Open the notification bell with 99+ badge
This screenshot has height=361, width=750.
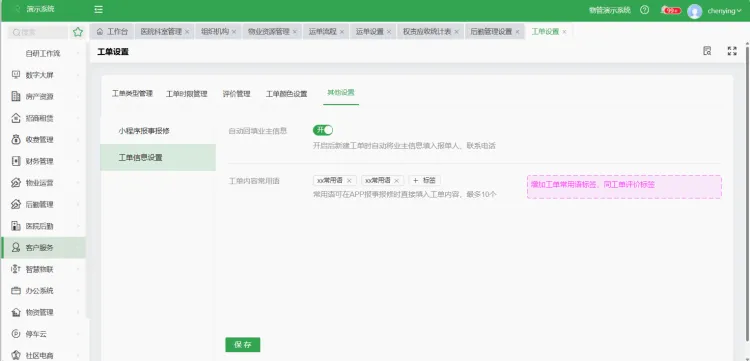click(x=670, y=10)
